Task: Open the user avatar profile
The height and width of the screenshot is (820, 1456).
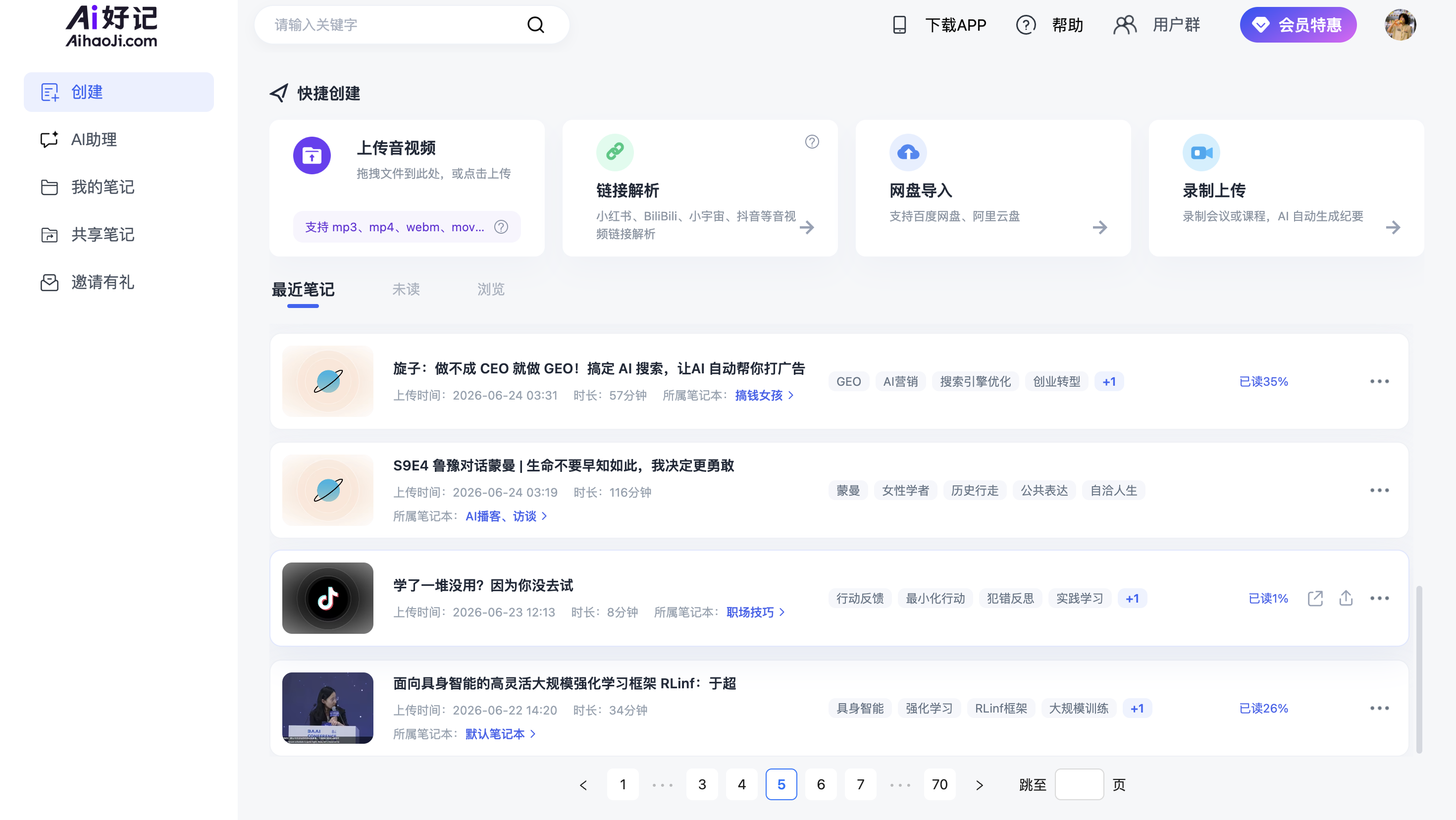Action: click(1400, 25)
